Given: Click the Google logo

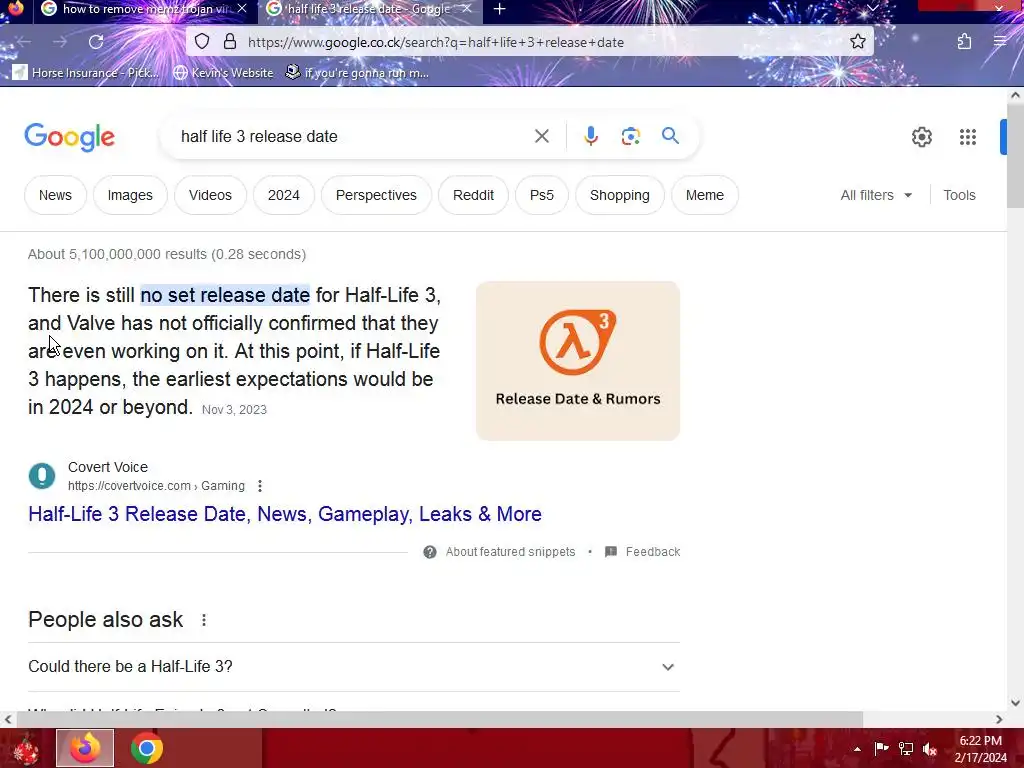Looking at the screenshot, I should pos(69,136).
